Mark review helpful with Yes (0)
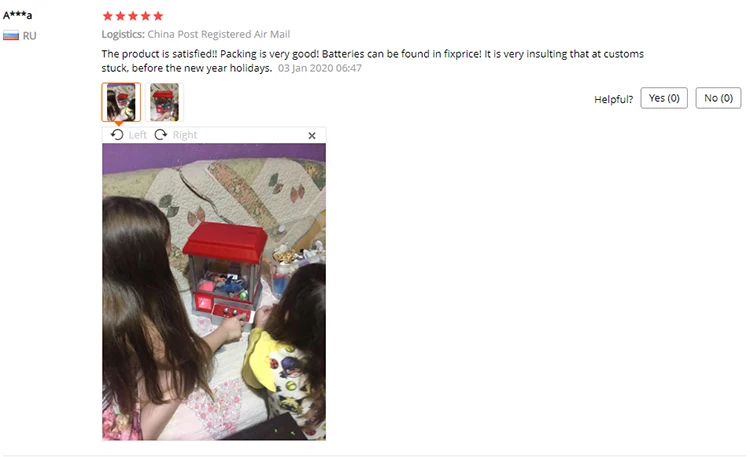The height and width of the screenshot is (457, 750). pos(664,98)
